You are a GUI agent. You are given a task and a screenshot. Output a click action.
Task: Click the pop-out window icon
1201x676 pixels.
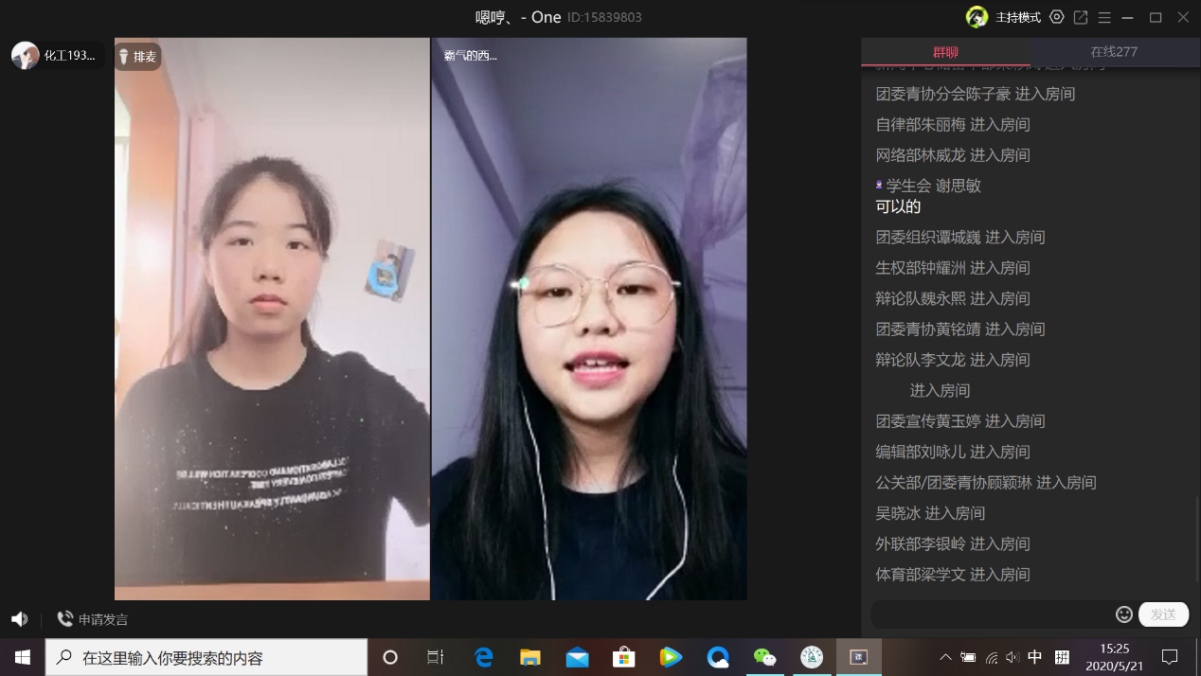pyautogui.click(x=1081, y=17)
